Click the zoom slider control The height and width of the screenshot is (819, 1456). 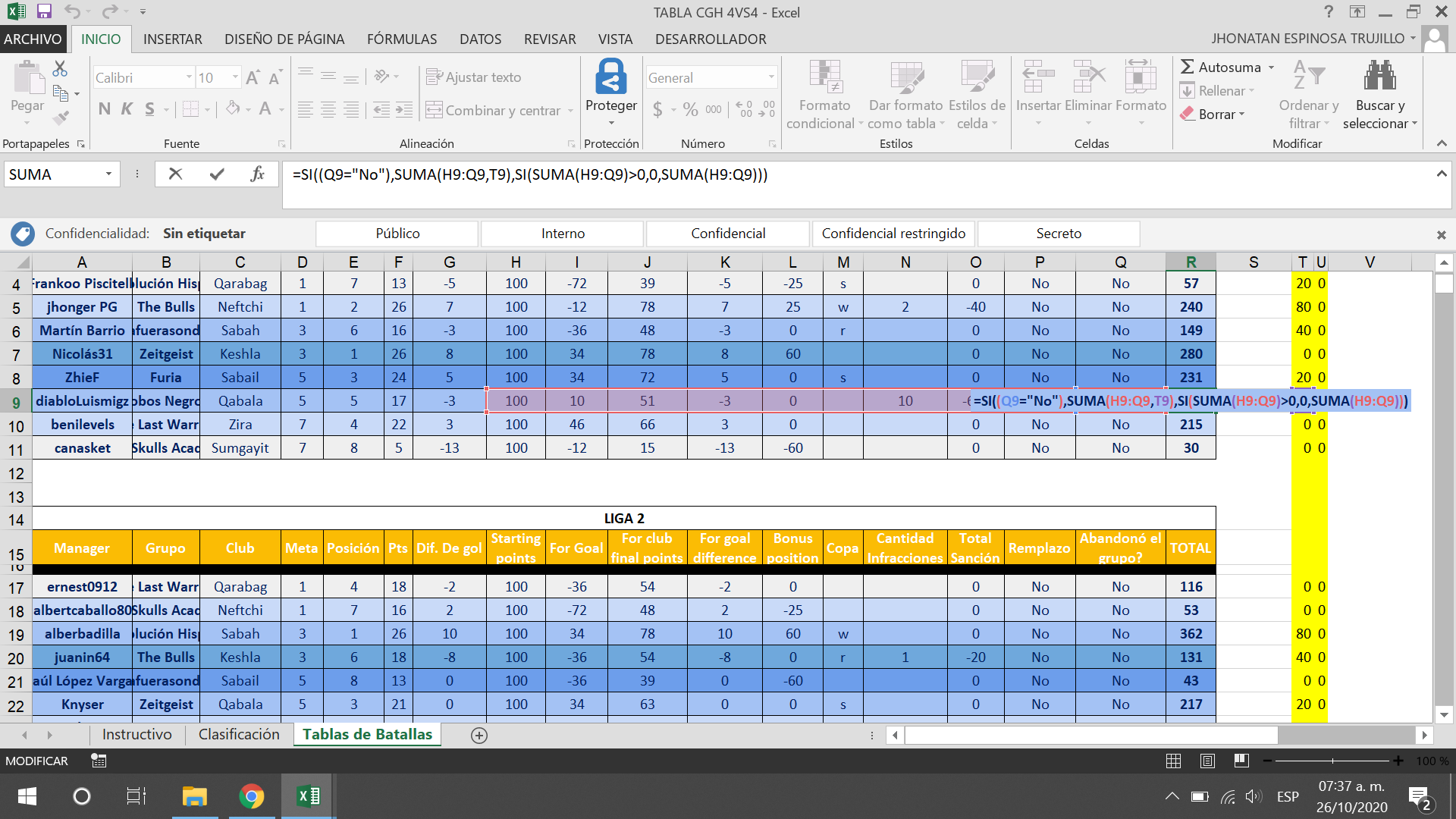pos(1332,761)
